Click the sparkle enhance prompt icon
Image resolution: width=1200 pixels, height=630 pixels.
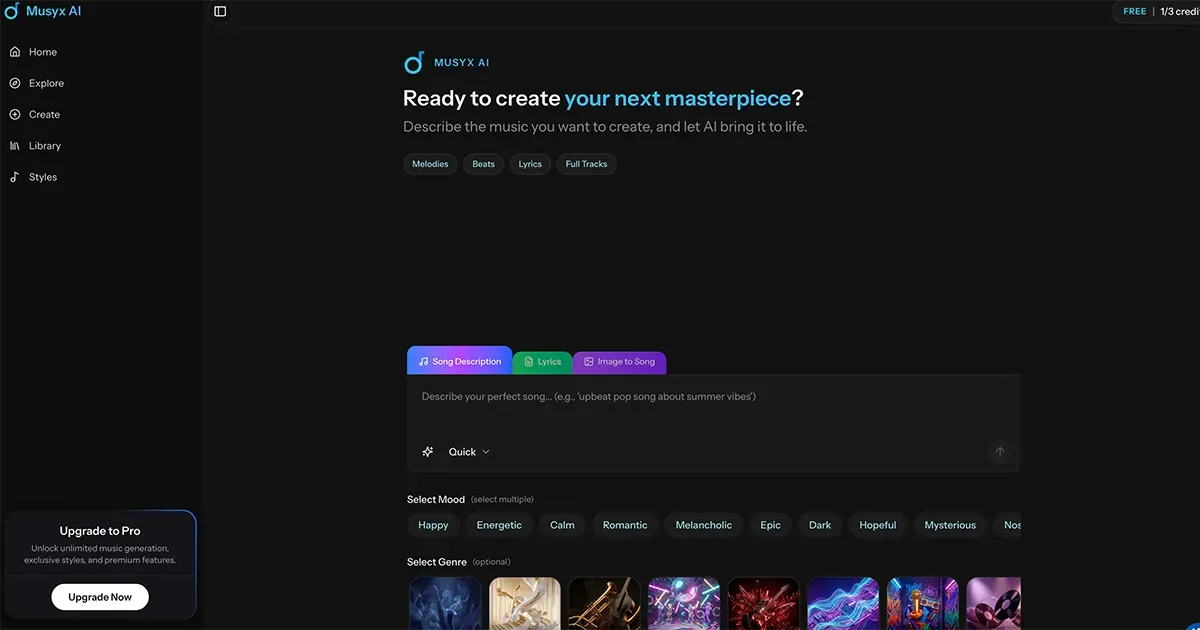pyautogui.click(x=428, y=452)
